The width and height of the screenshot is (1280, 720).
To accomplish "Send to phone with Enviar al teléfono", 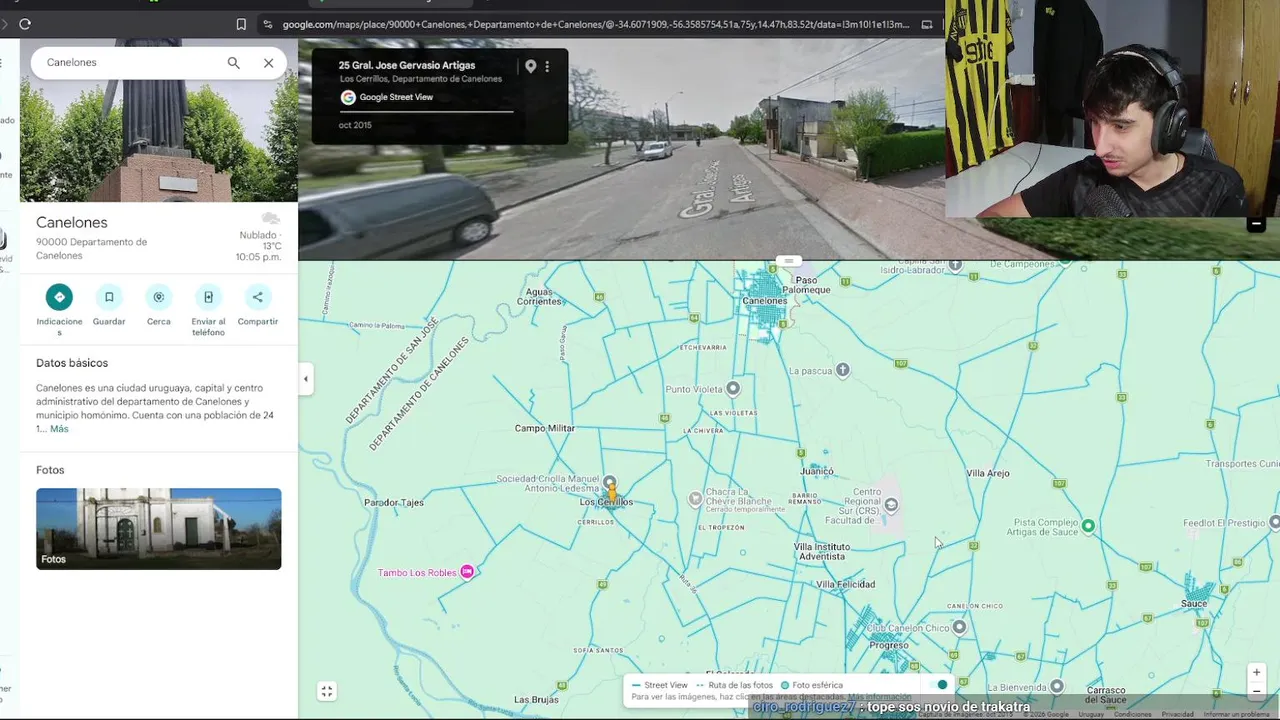I will (x=208, y=297).
